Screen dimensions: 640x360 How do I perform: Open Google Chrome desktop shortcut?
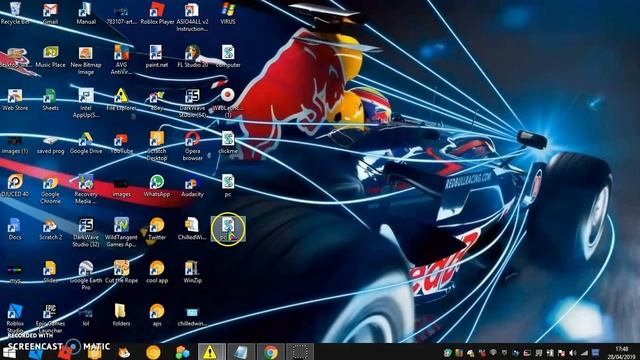pos(50,189)
